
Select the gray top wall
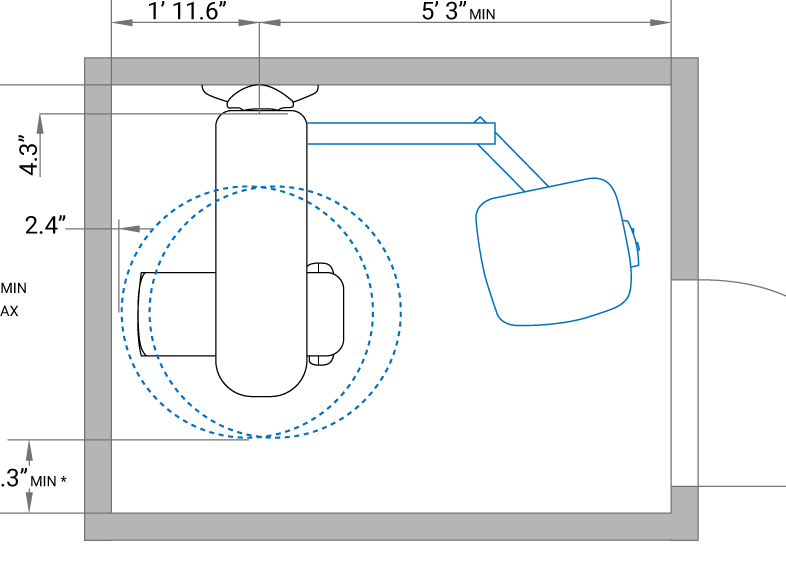[390, 71]
